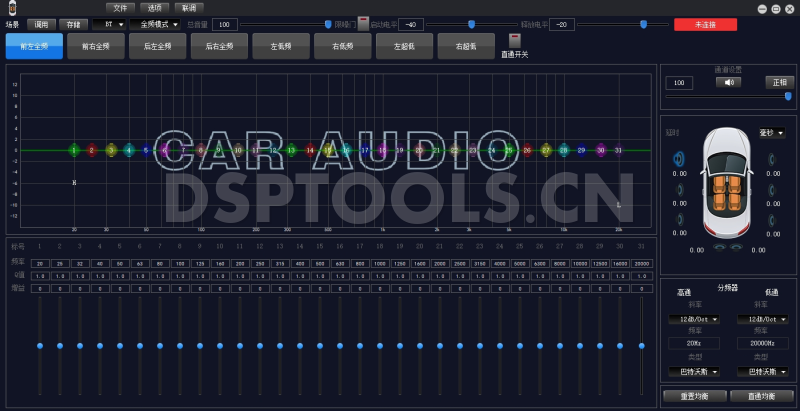800x411 pixels.
Task: Open the 文件 menu
Action: [120, 8]
